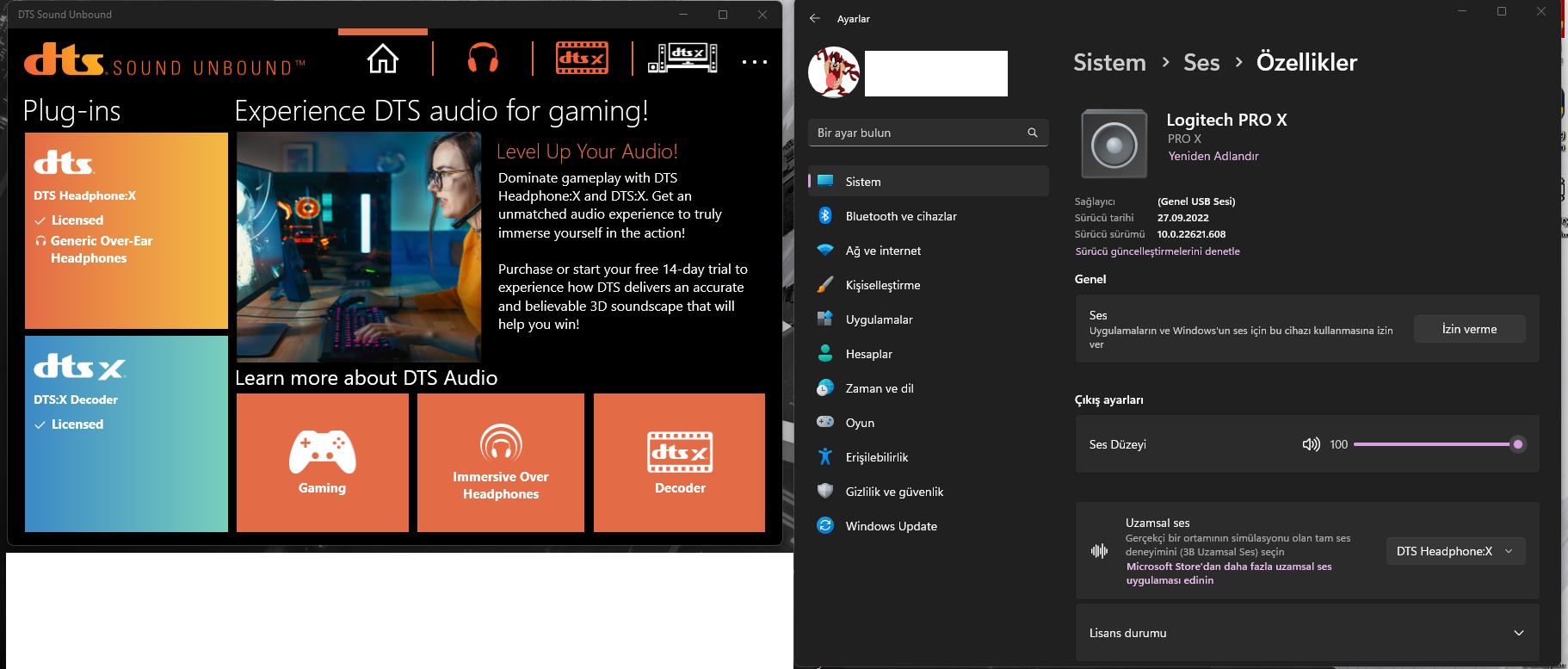This screenshot has height=669, width=1568.
Task: Open Ağ ve internet settings
Action: [928, 251]
